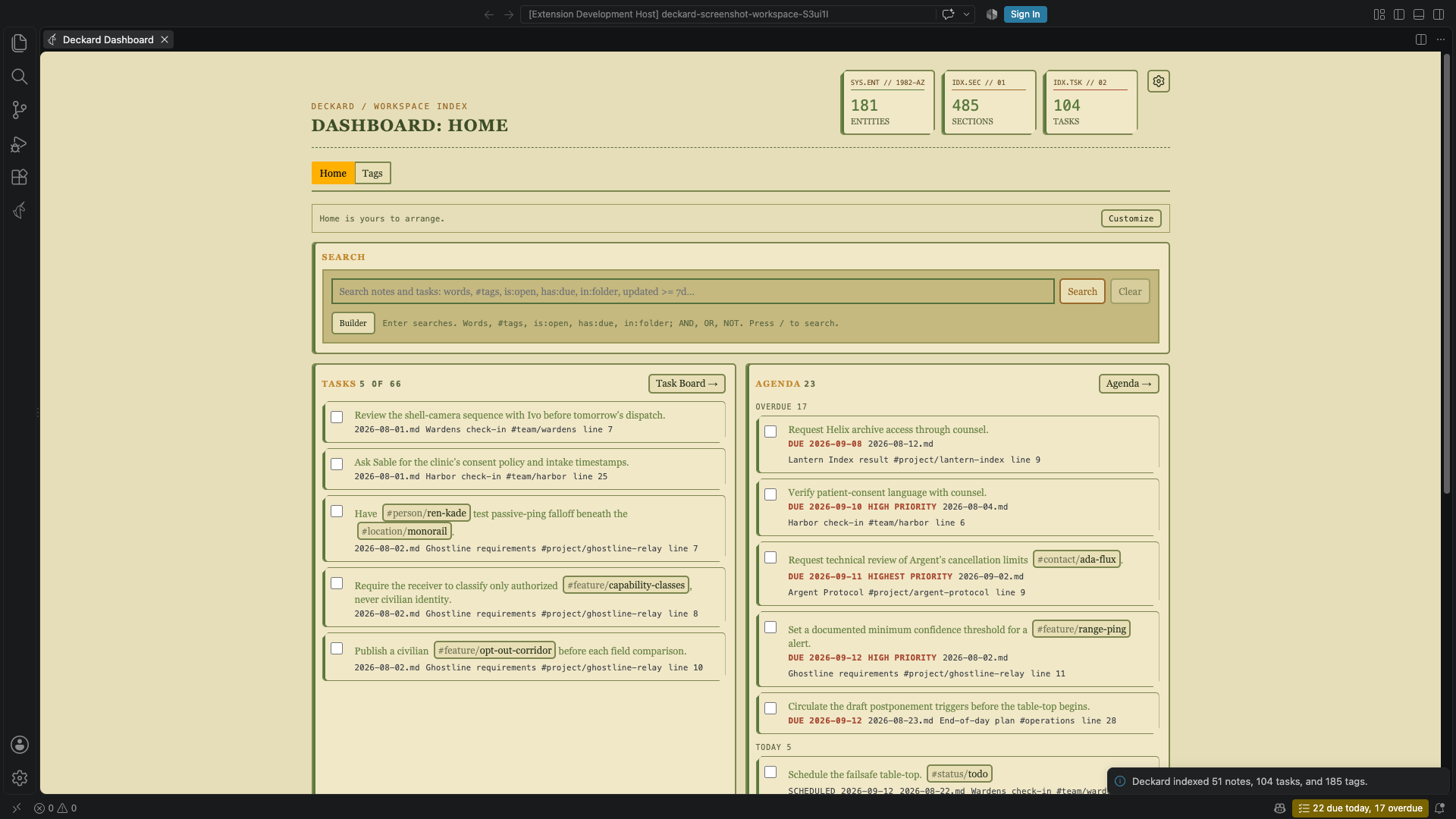Switch to the Home tab
The height and width of the screenshot is (819, 1456).
tap(333, 173)
